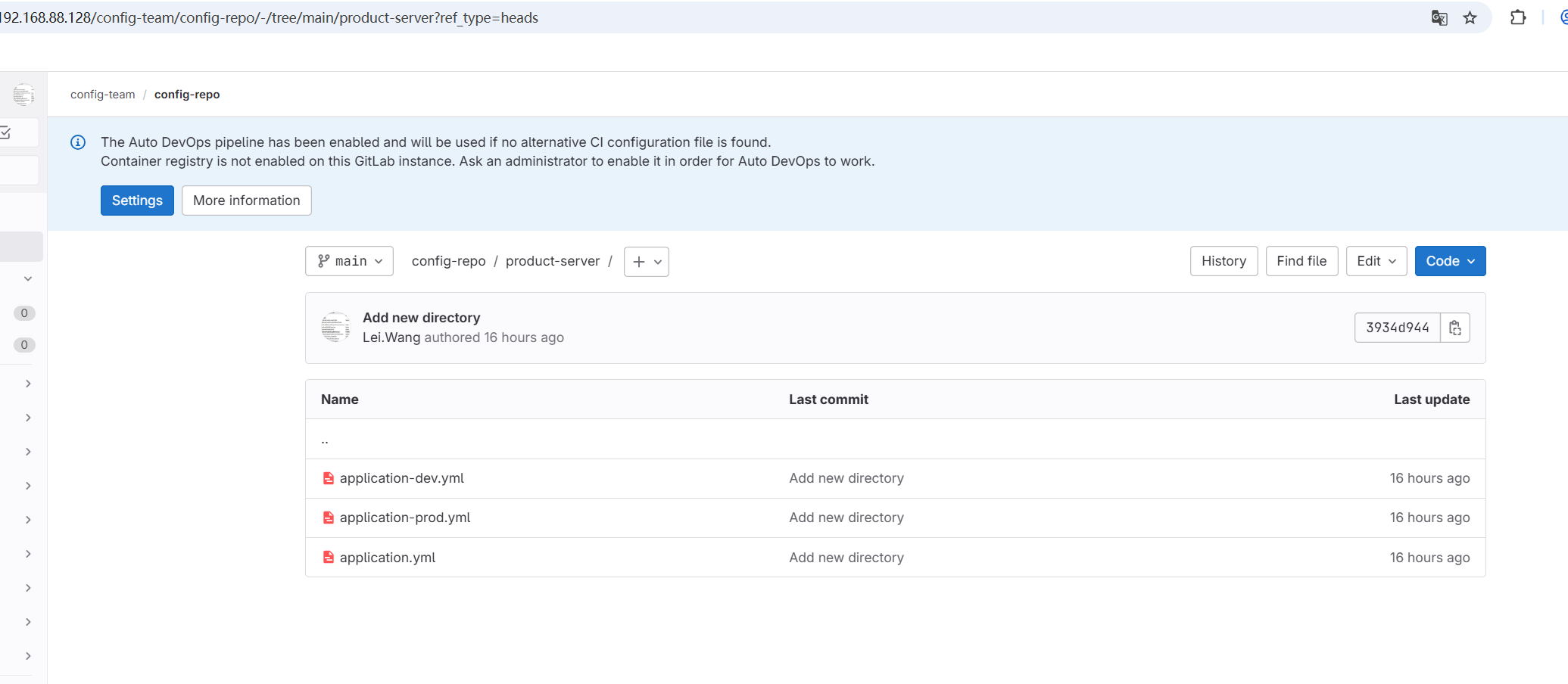
Task: Click the info icon in the Auto DevOps banner
Action: [78, 142]
